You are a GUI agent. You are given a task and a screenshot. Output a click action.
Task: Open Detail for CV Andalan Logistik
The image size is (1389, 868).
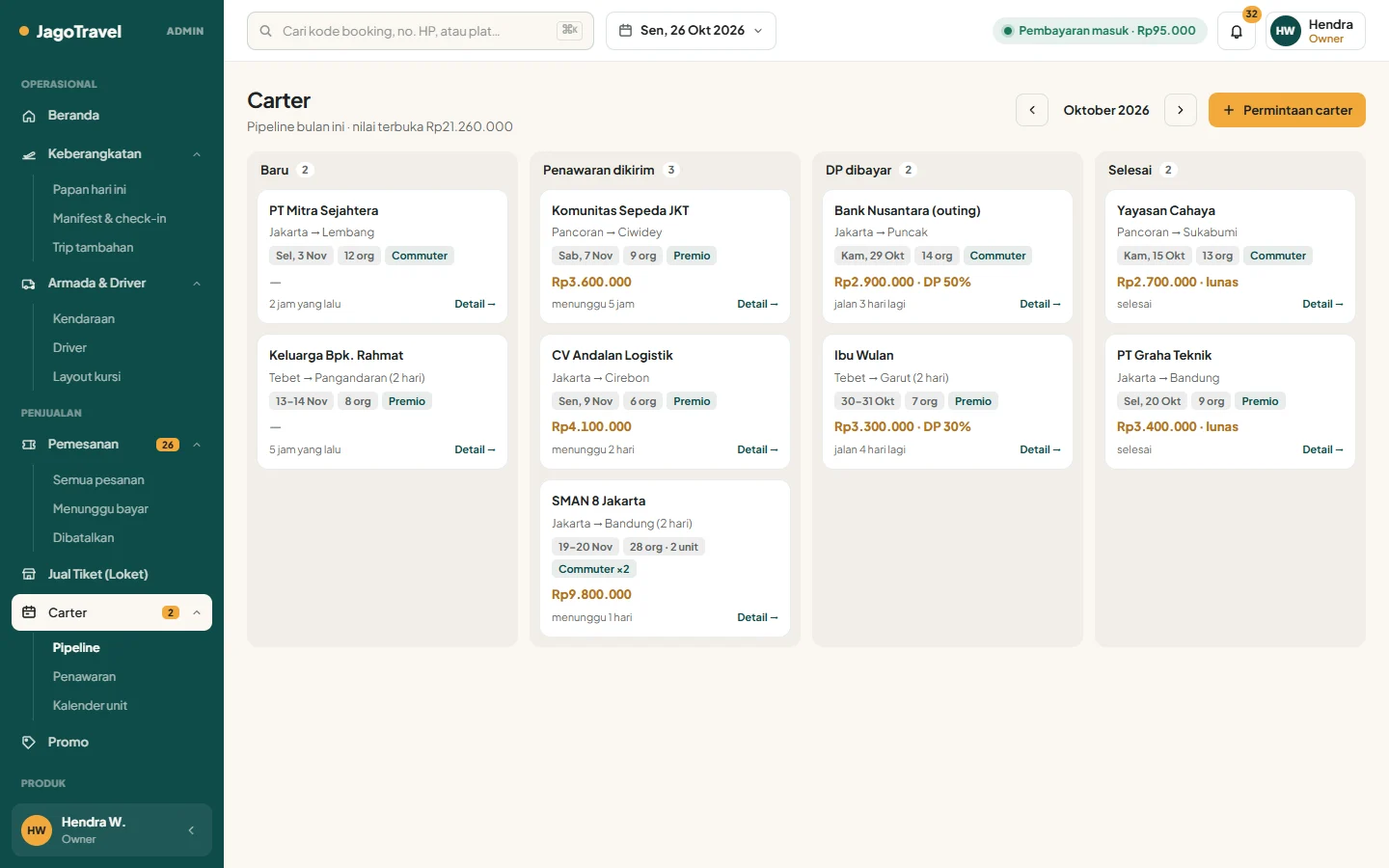(757, 449)
